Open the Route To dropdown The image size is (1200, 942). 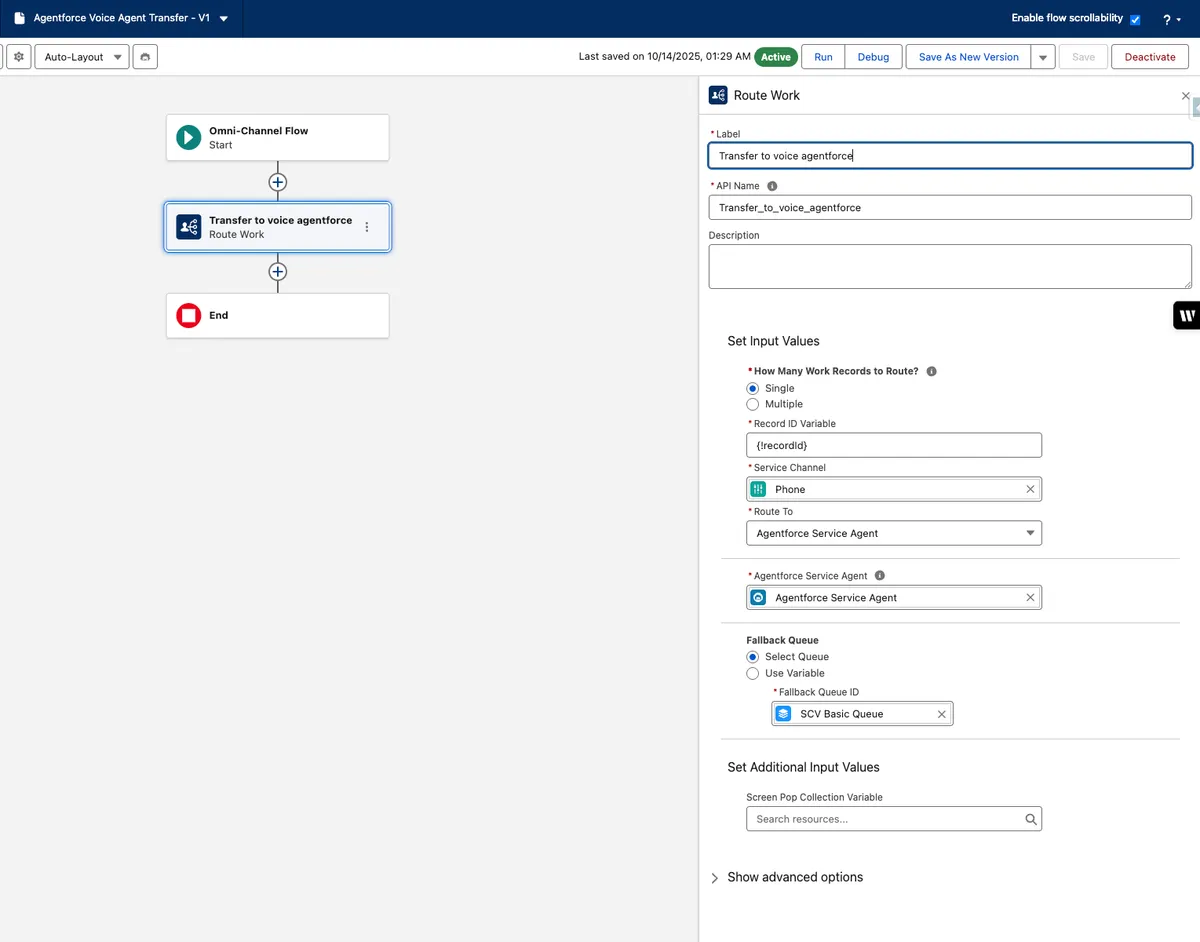(x=893, y=533)
